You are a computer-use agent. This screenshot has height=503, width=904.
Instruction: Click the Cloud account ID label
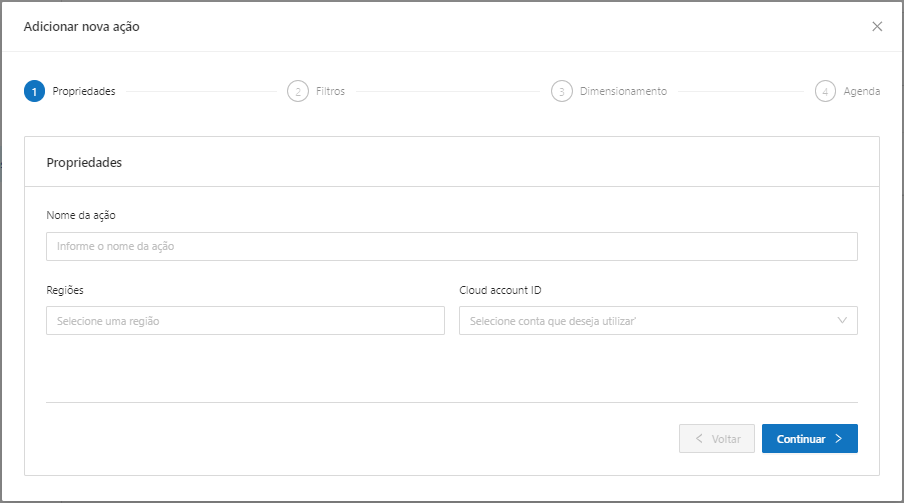tap(501, 290)
